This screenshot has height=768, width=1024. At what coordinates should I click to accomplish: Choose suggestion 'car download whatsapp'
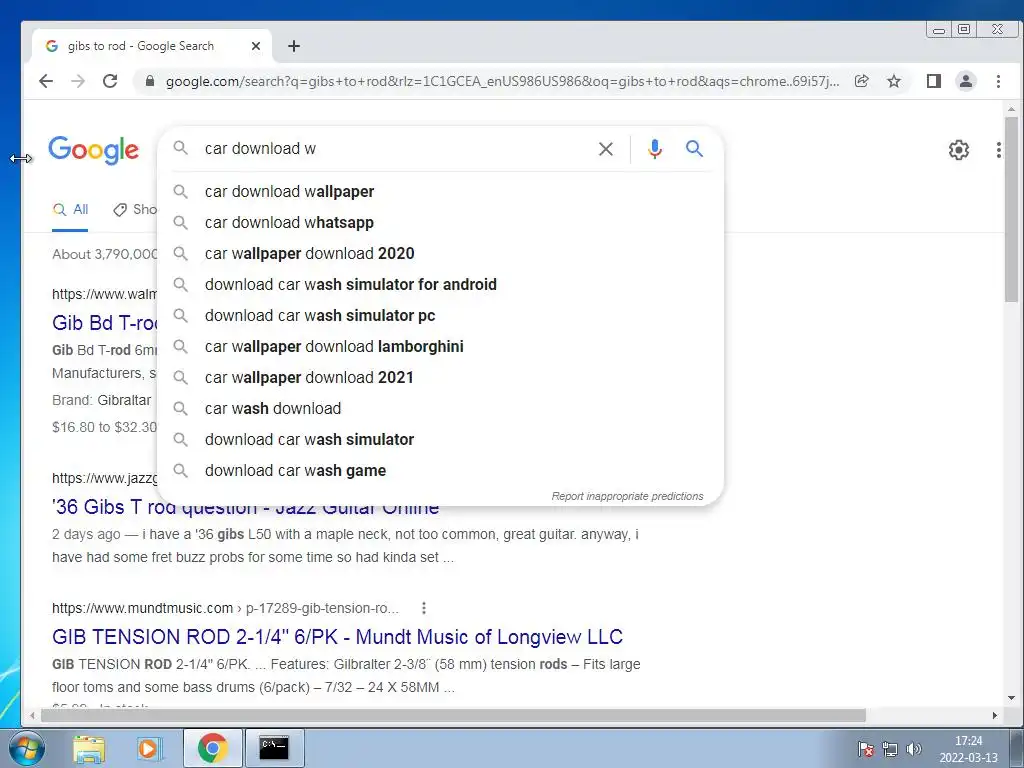point(441,223)
